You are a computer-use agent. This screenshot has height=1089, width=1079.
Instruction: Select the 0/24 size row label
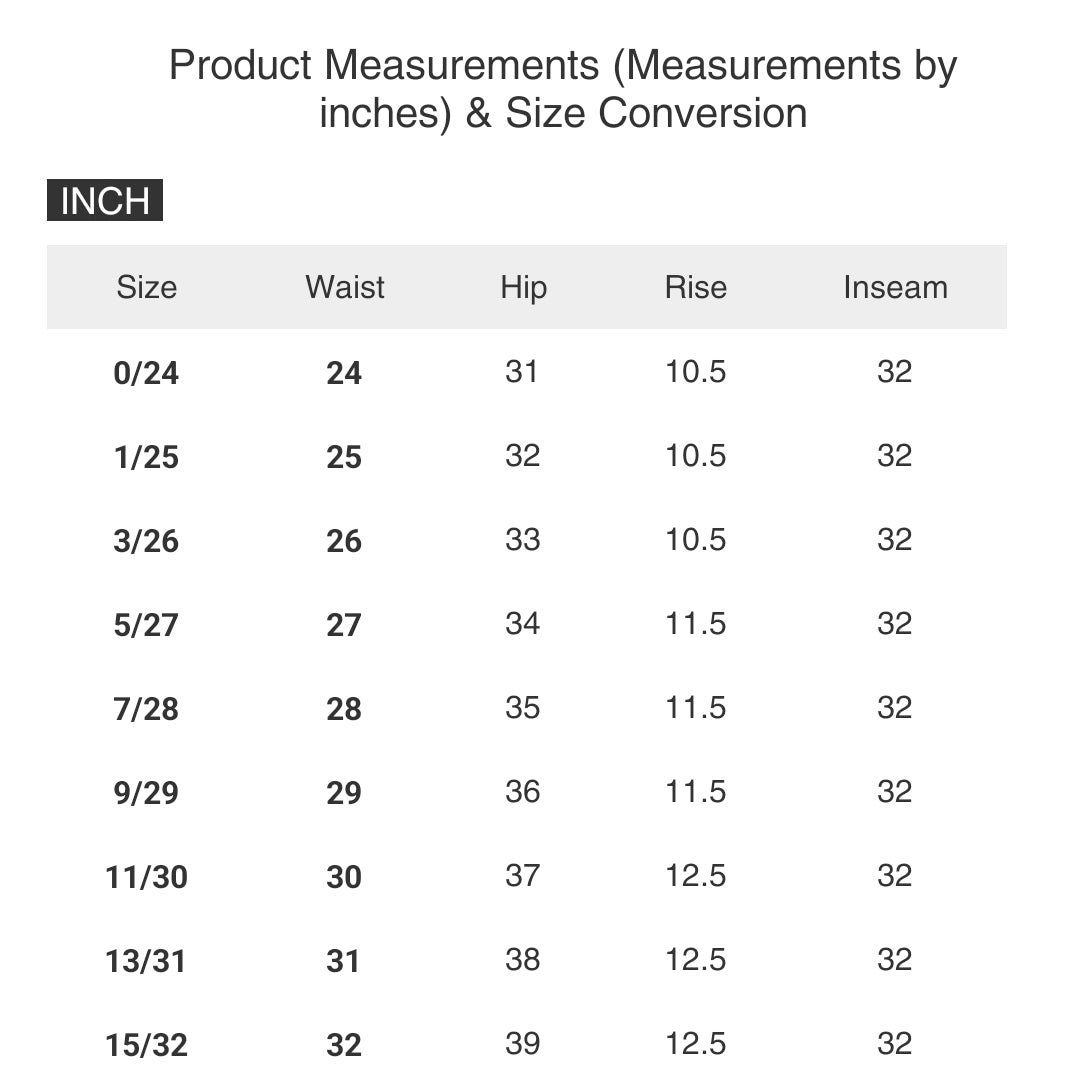click(x=146, y=373)
